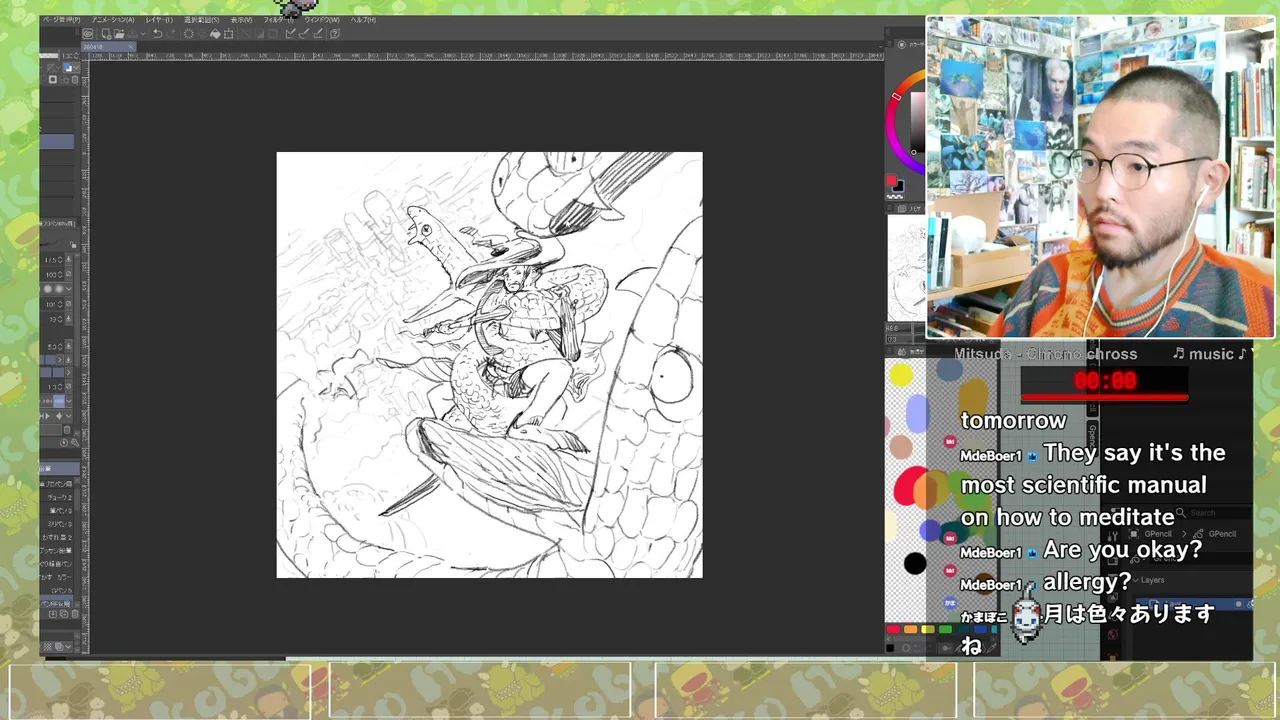
Task: Click the Clear layer burst icon
Action: (188, 34)
